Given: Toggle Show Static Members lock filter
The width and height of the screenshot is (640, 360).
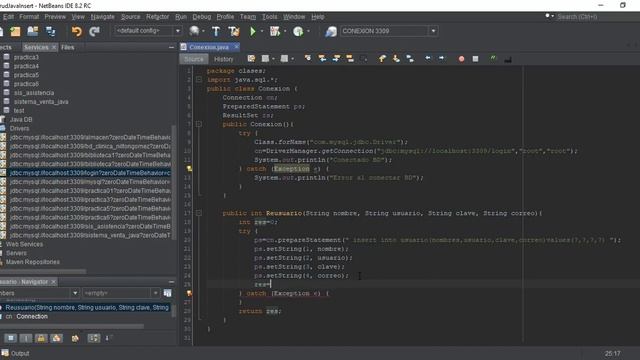Looking at the screenshot, I should tap(41, 338).
